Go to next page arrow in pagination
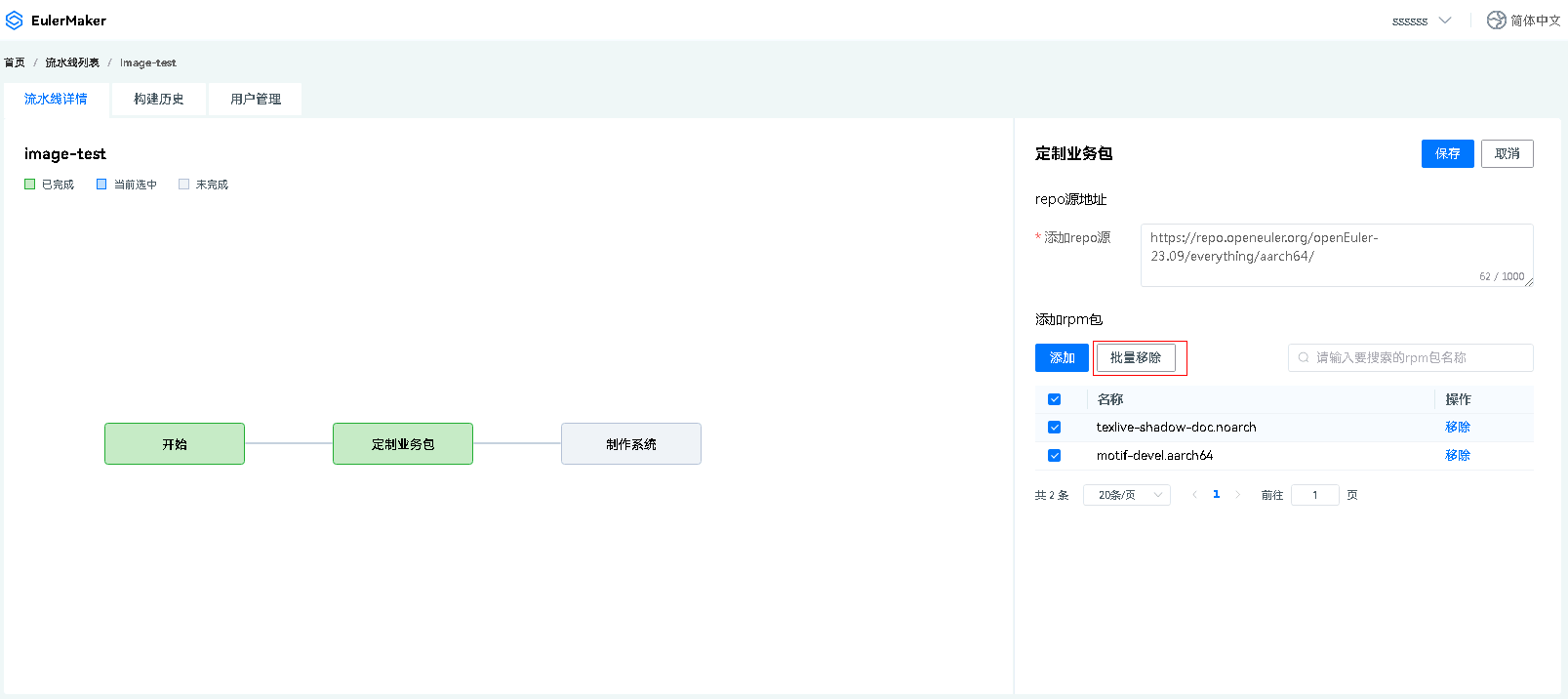Image resolution: width=1568 pixels, height=699 pixels. click(1238, 495)
